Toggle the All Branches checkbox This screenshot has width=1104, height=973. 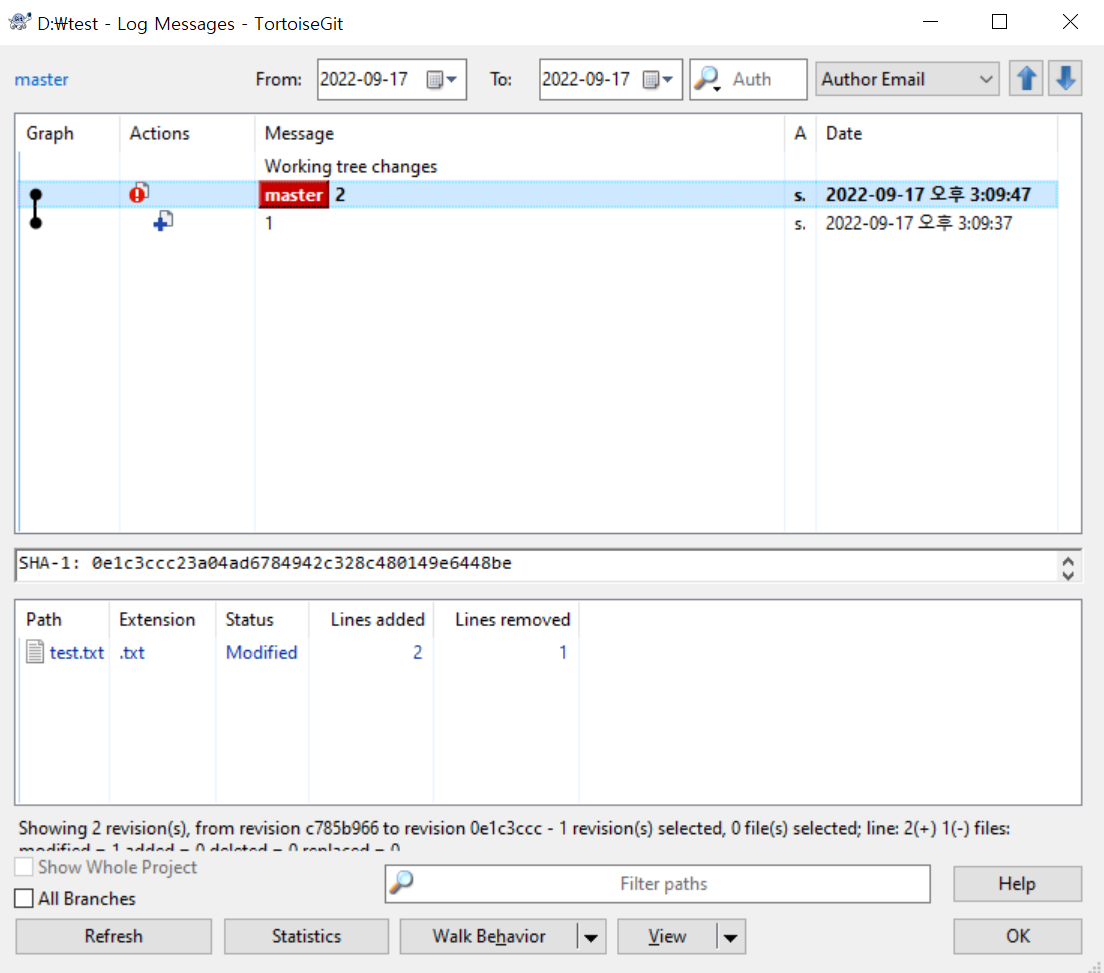click(x=24, y=898)
